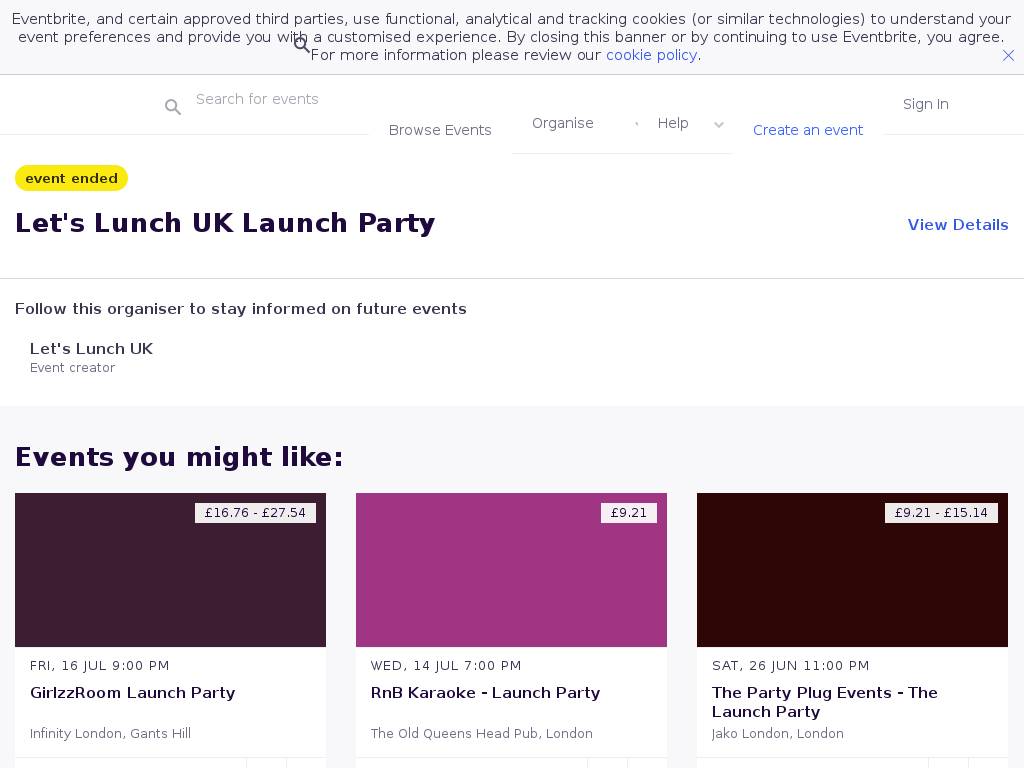Screen dimensions: 1024x768
Task: Open GirlzzRoom Launch Party event image
Action: [x=170, y=570]
